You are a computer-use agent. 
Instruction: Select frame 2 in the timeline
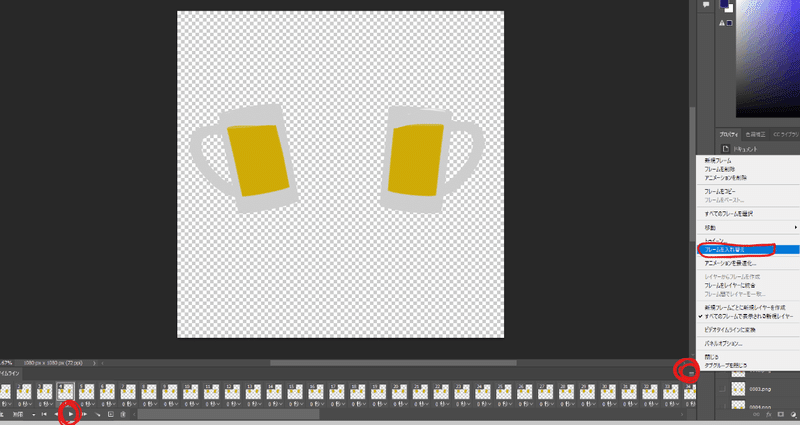pos(23,391)
